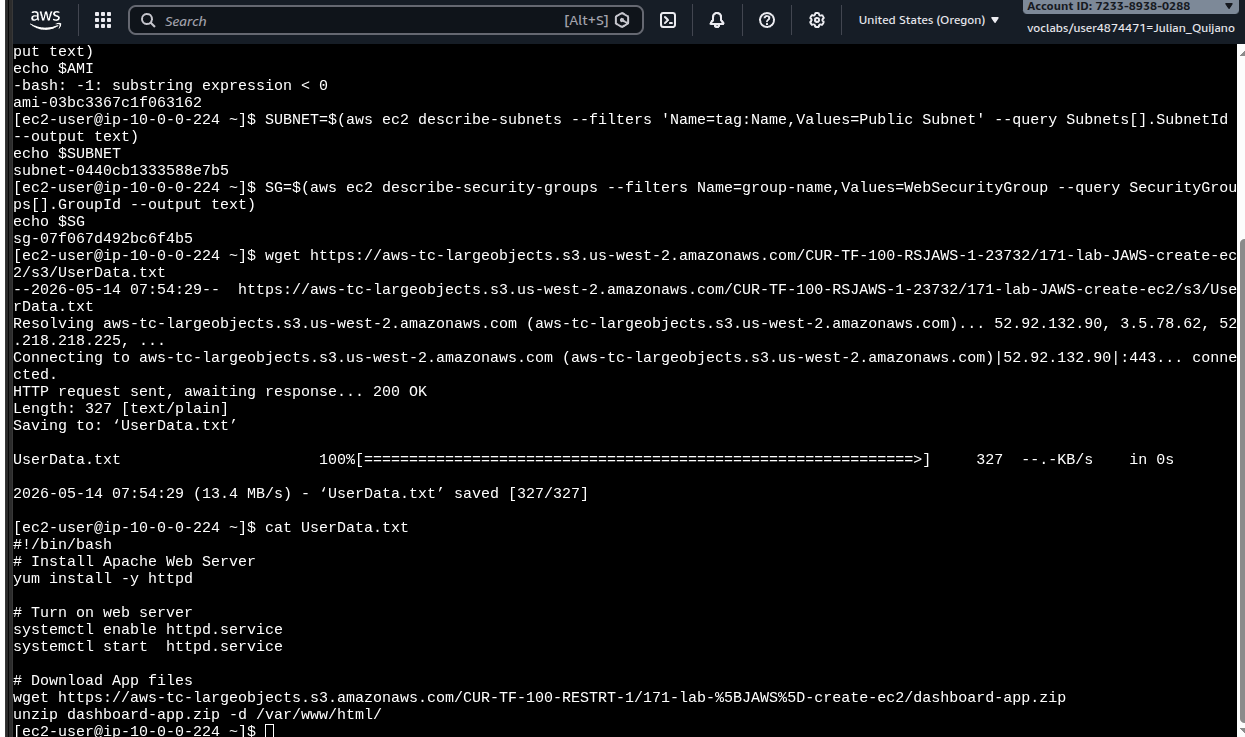Open the help question mark menu

tap(767, 20)
